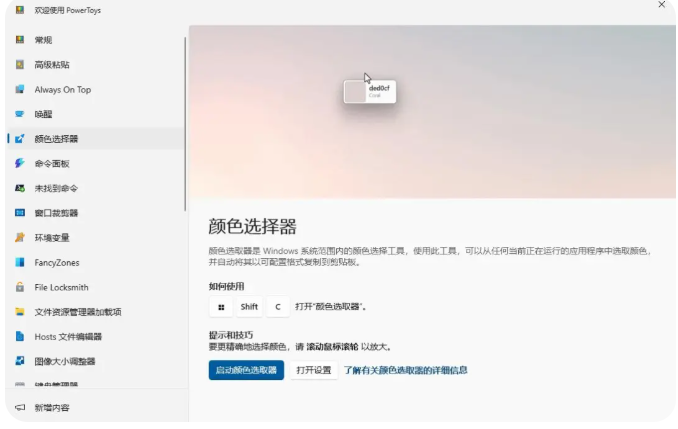Open 窗口裁剪器 module page

[x=96, y=213]
